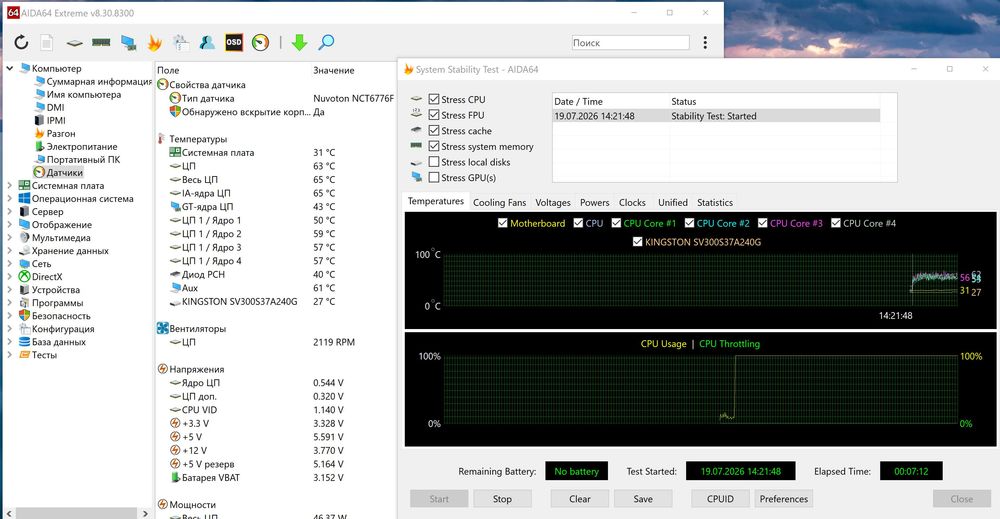This screenshot has width=1000, height=519.
Task: Enable Stress GPU(s) checkbox
Action: (x=434, y=177)
